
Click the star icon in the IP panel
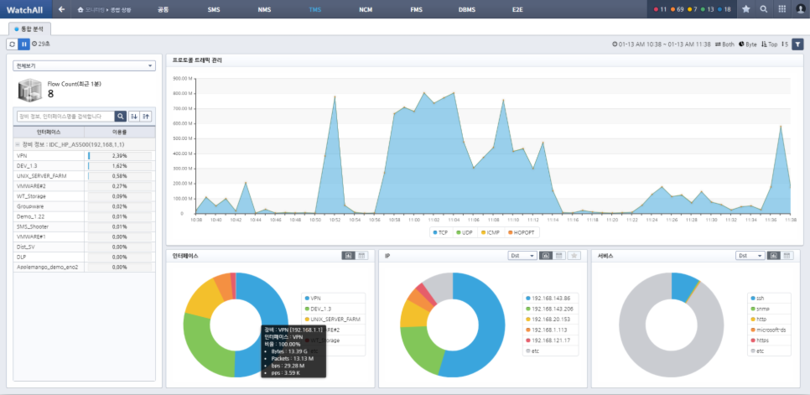pyautogui.click(x=573, y=256)
